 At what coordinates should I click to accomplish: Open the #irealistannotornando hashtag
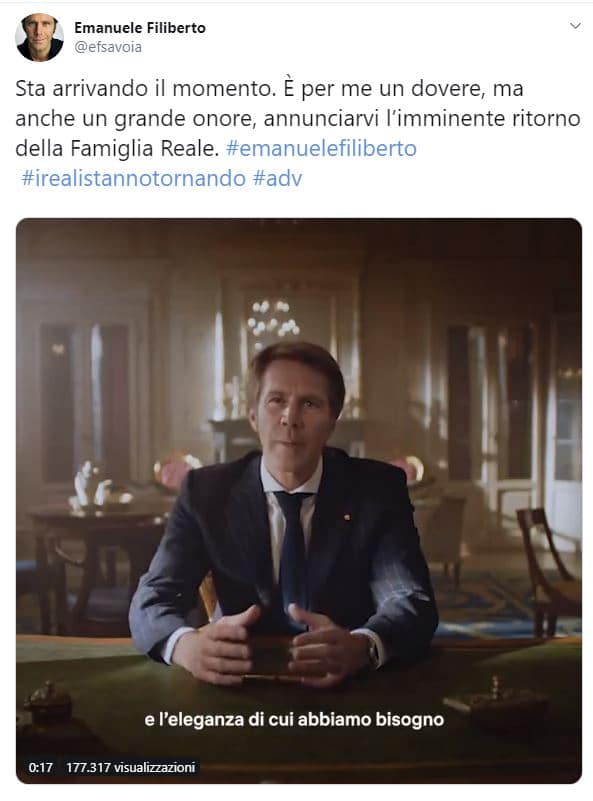[x=134, y=178]
